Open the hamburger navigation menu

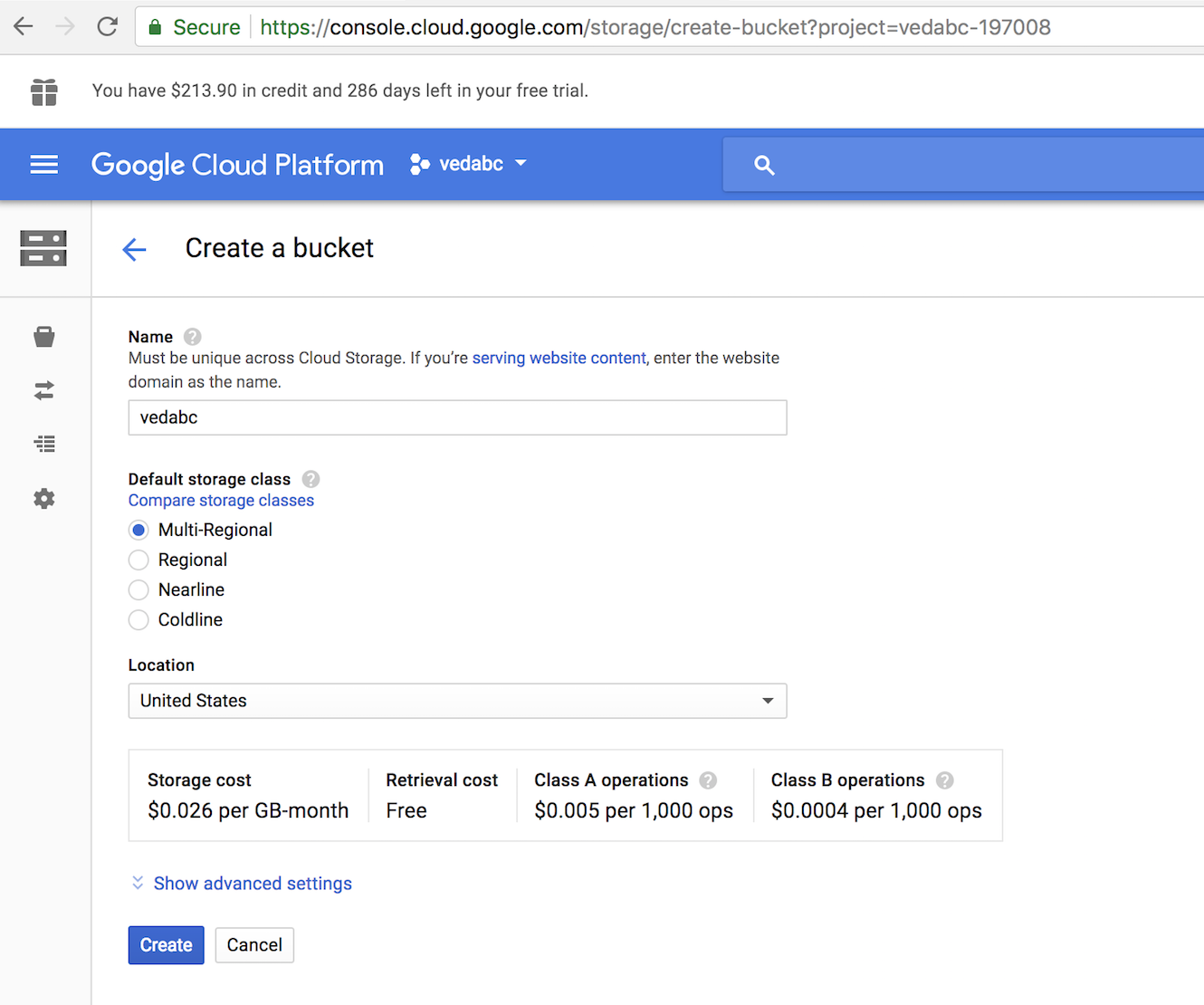pos(44,164)
